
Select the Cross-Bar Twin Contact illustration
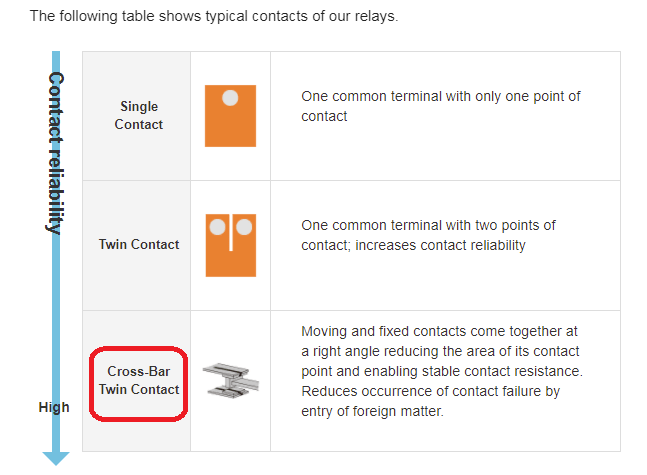click(x=231, y=380)
